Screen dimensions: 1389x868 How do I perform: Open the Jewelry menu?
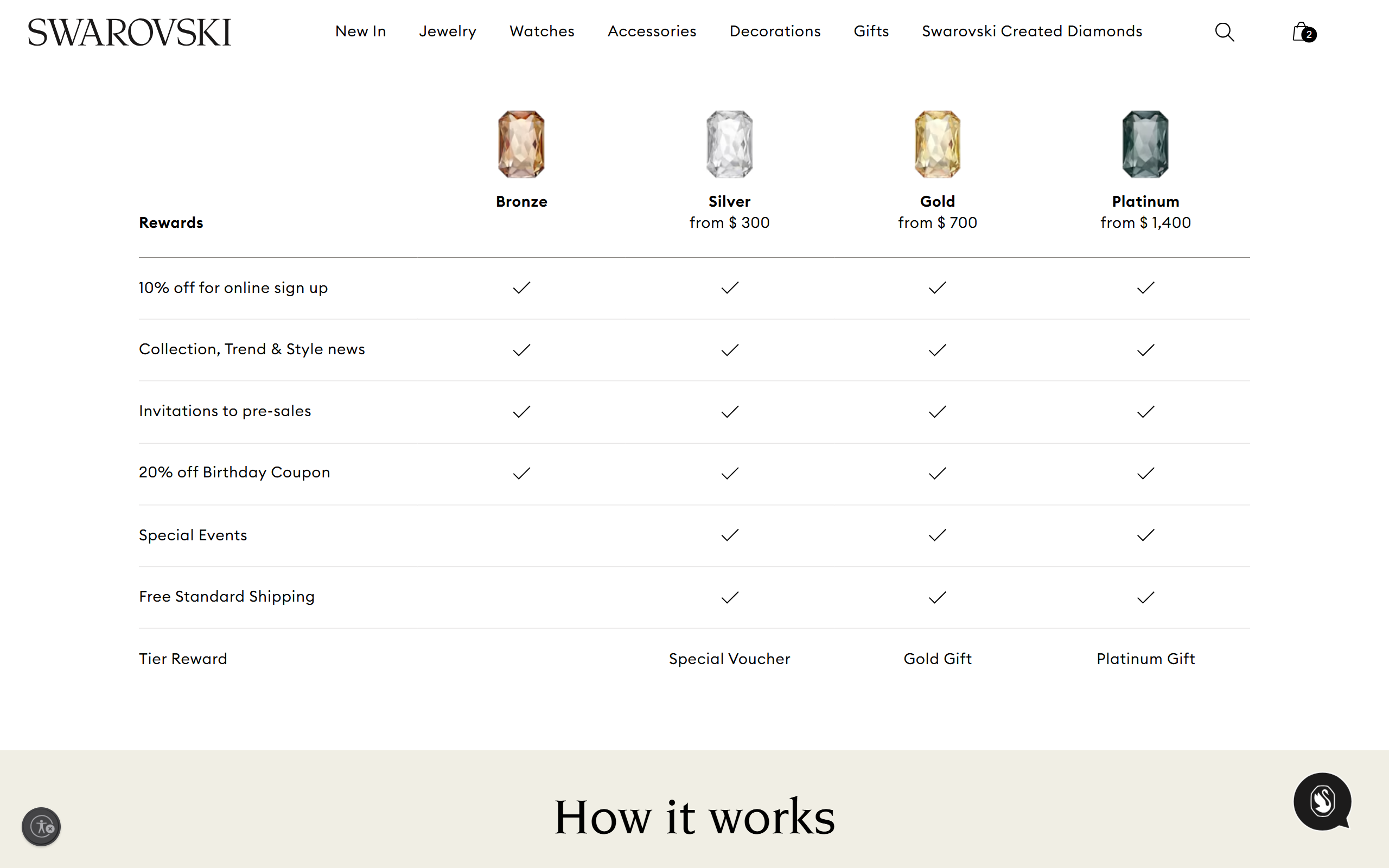[448, 31]
